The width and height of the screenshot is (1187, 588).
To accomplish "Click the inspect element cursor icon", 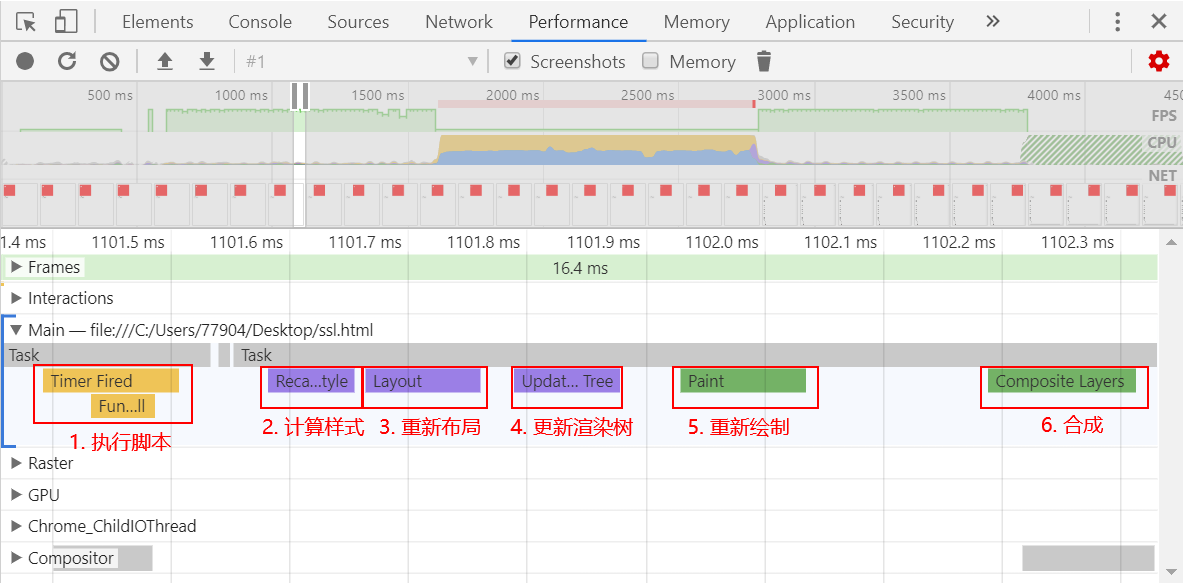I will coord(26,22).
